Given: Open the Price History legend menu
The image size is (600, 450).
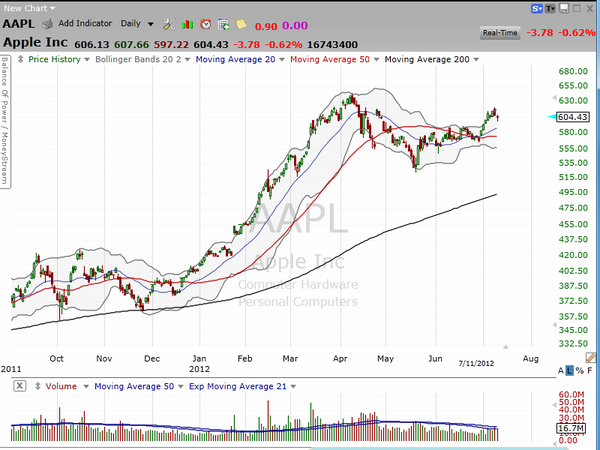Looking at the screenshot, I should 87,60.
